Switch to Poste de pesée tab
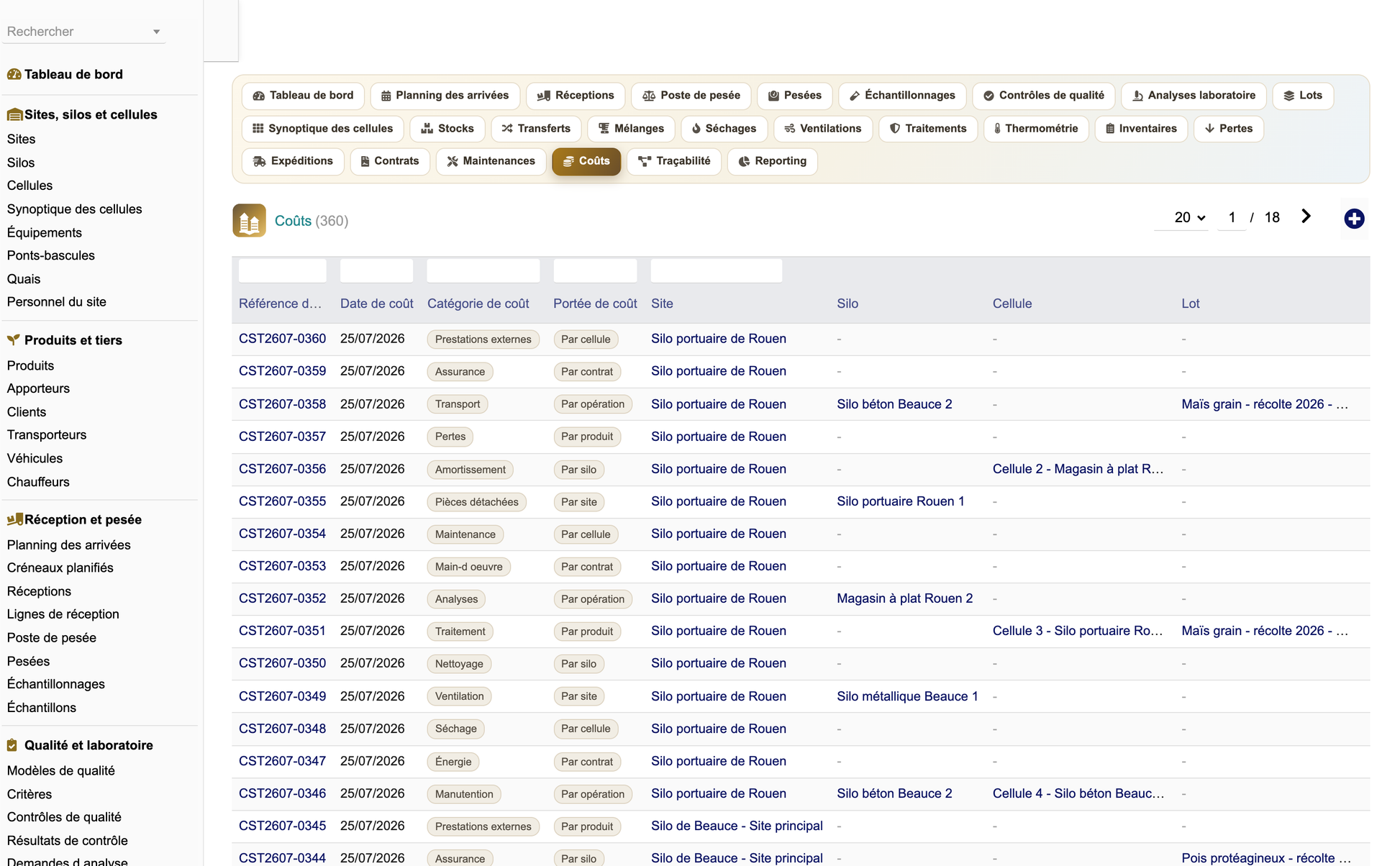 (x=691, y=96)
